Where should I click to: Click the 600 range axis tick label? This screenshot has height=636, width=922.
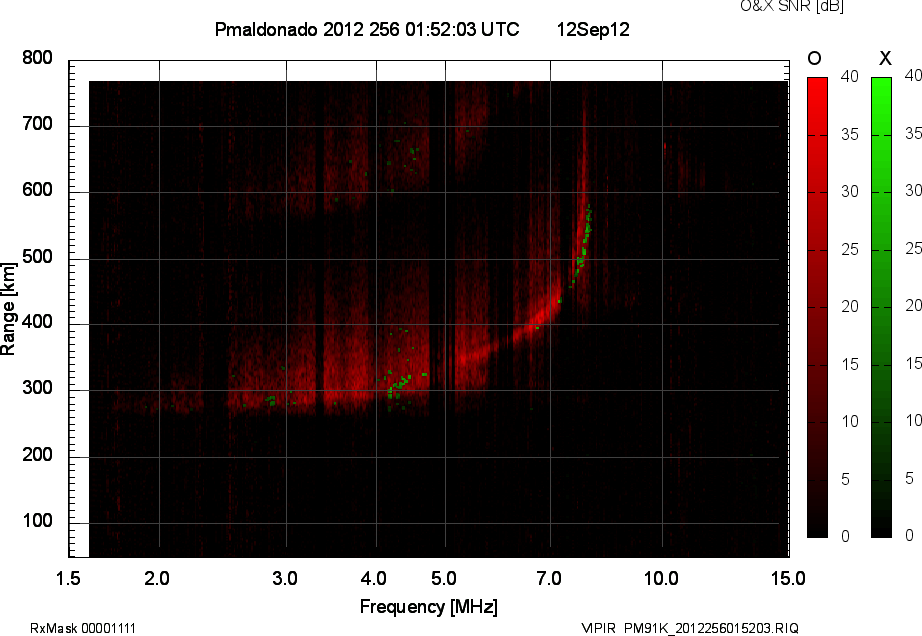pyautogui.click(x=38, y=190)
